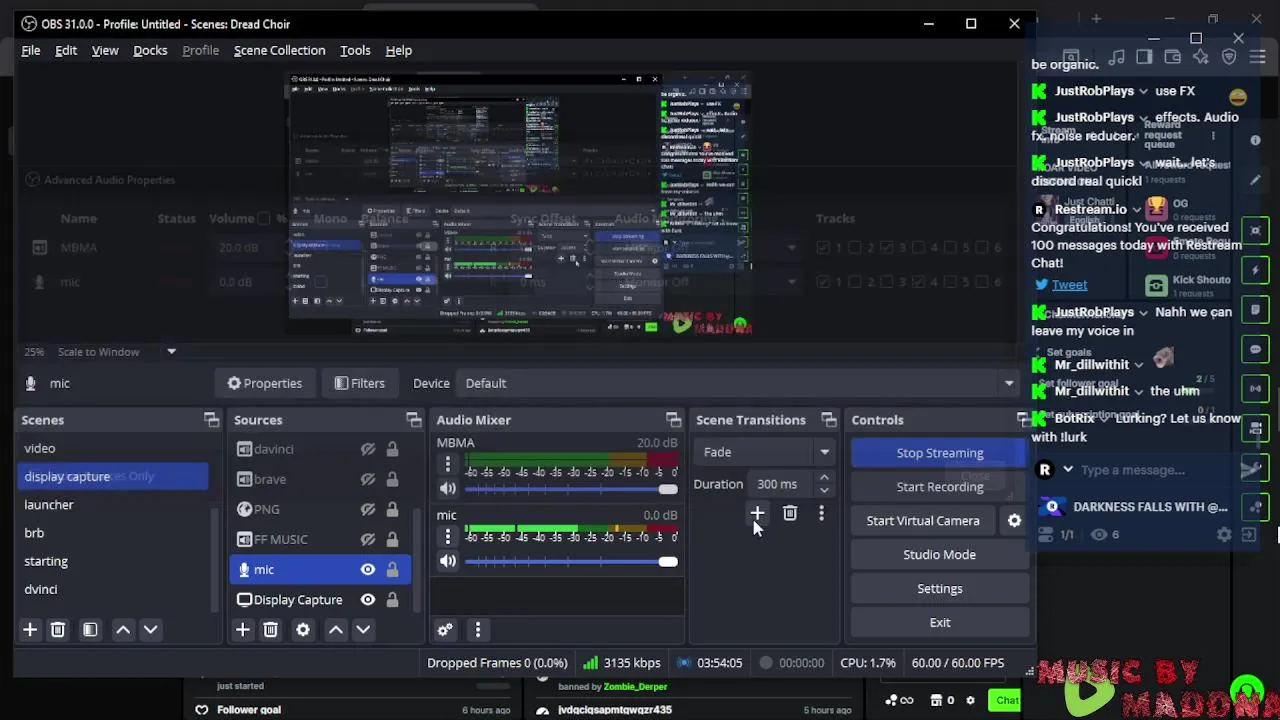Show the FF MUSIC source
Image resolution: width=1280 pixels, height=720 pixels.
pyautogui.click(x=368, y=539)
